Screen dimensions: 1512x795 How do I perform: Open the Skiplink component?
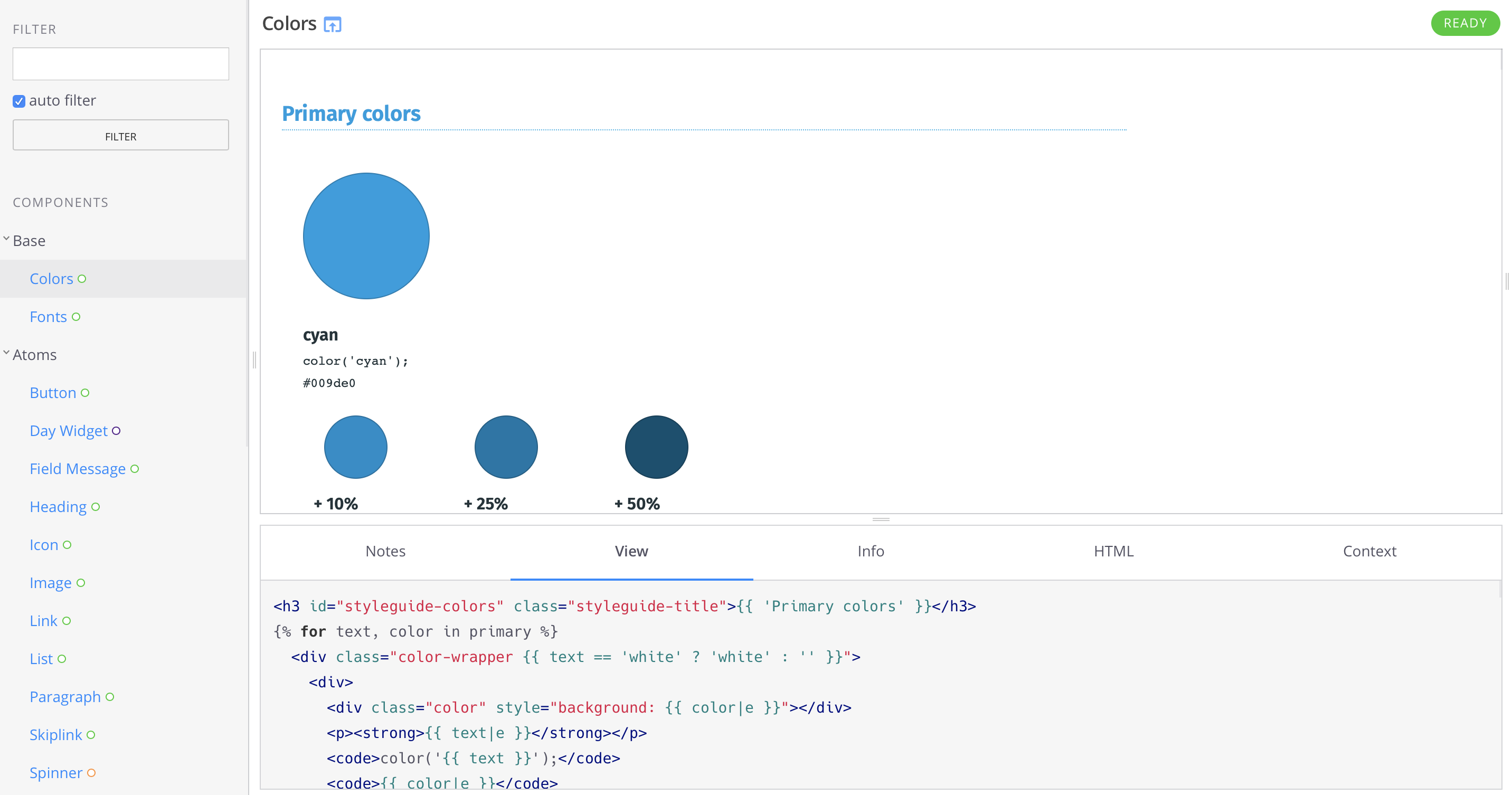click(x=56, y=735)
